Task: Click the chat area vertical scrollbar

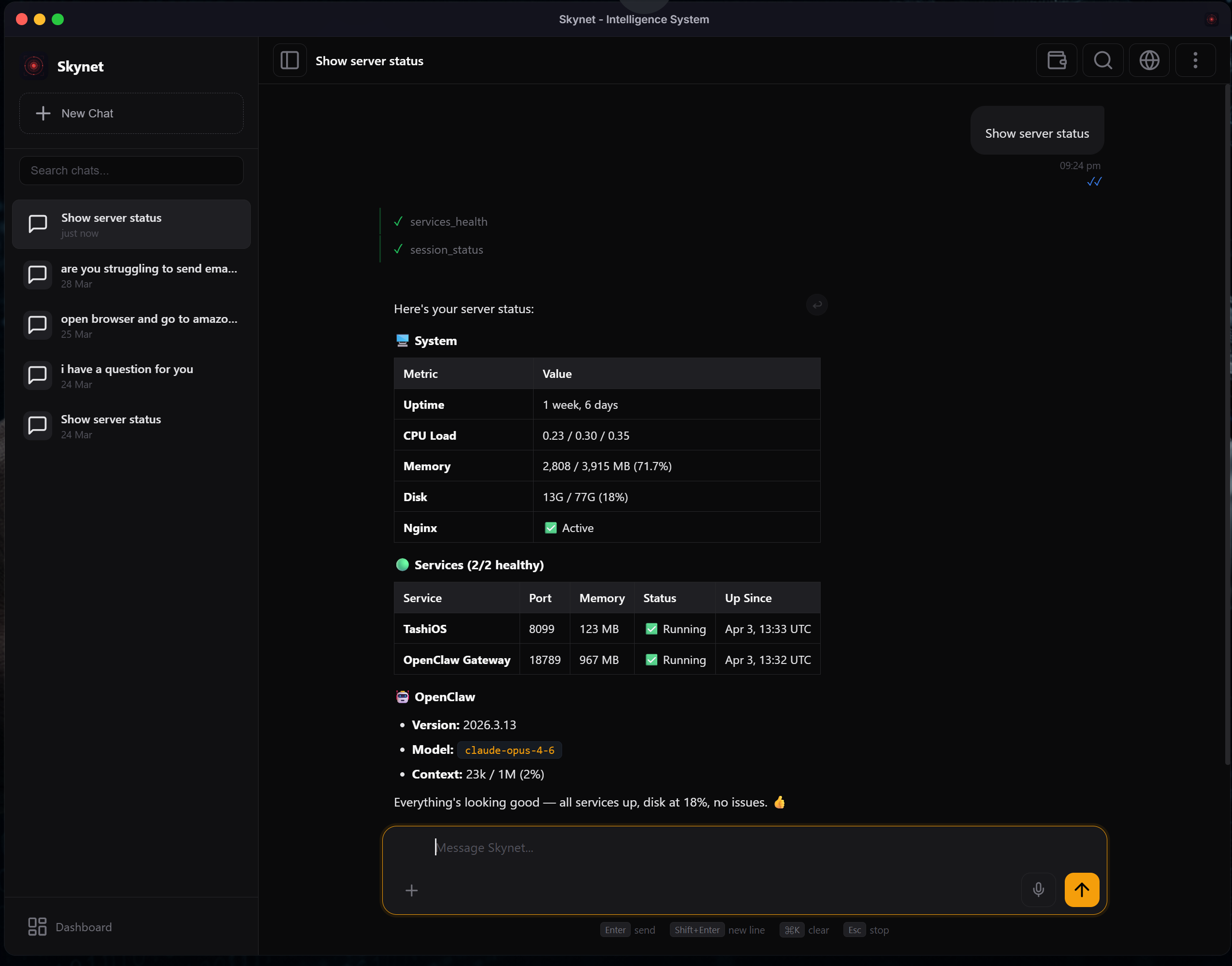Action: click(1227, 424)
